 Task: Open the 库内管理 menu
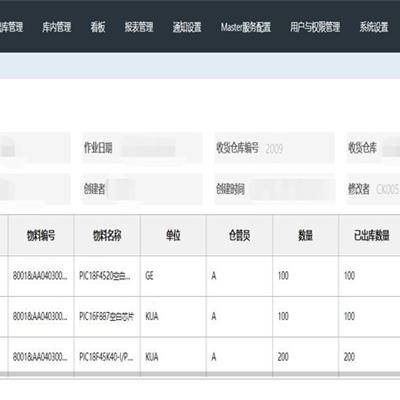[56, 27]
